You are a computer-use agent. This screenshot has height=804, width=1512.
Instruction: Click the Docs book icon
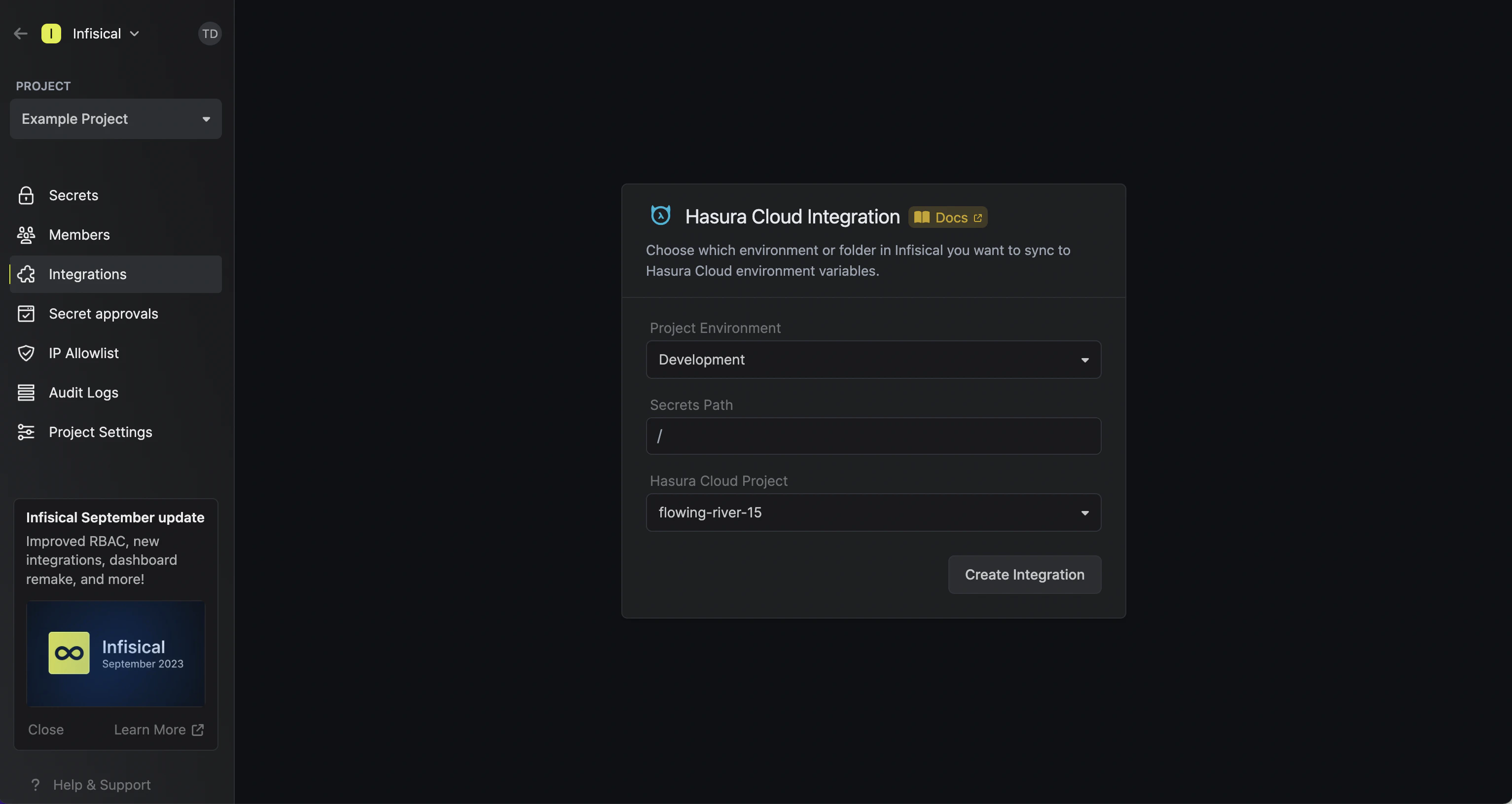click(x=922, y=218)
